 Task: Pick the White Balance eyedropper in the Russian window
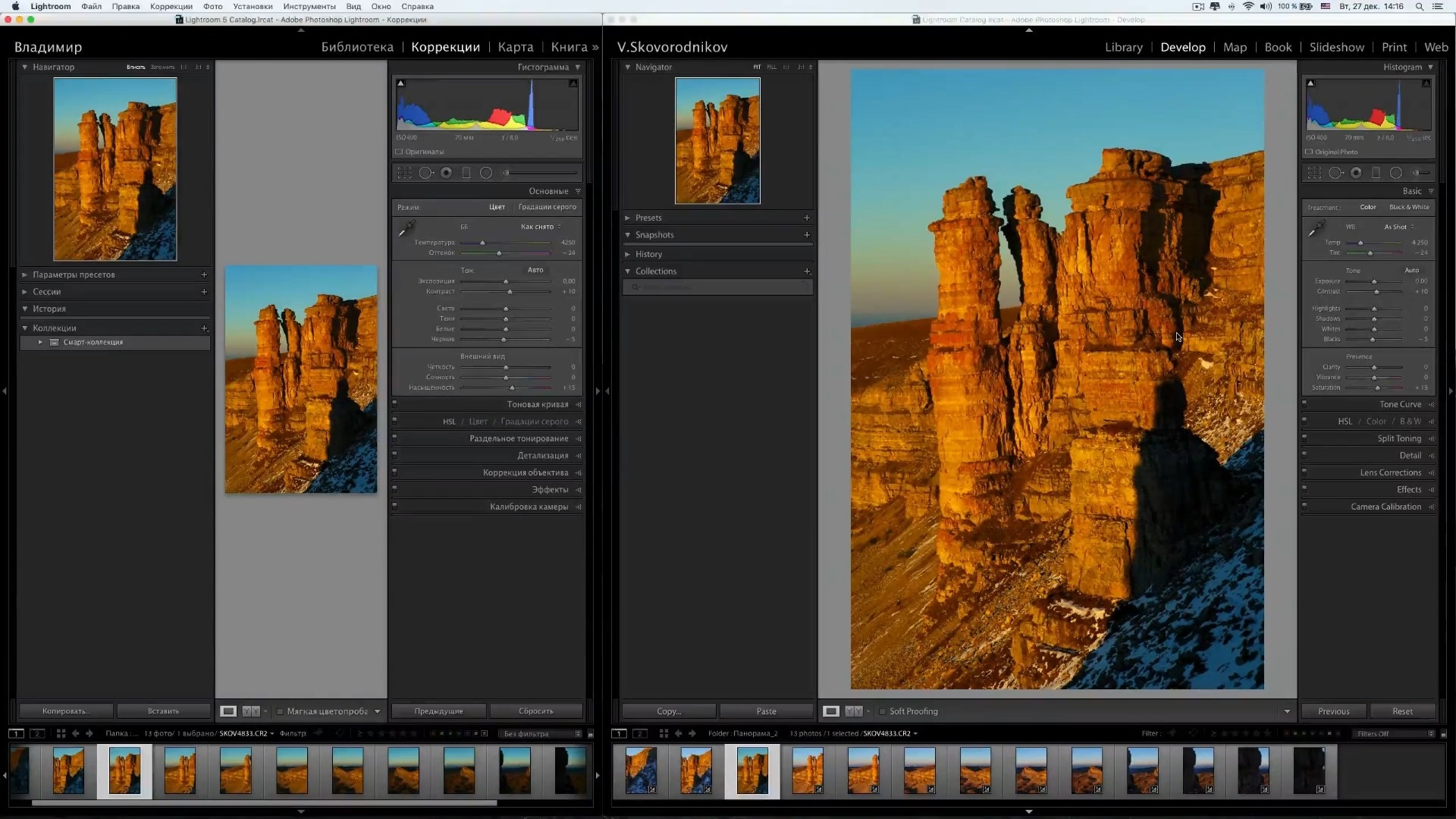click(x=406, y=227)
